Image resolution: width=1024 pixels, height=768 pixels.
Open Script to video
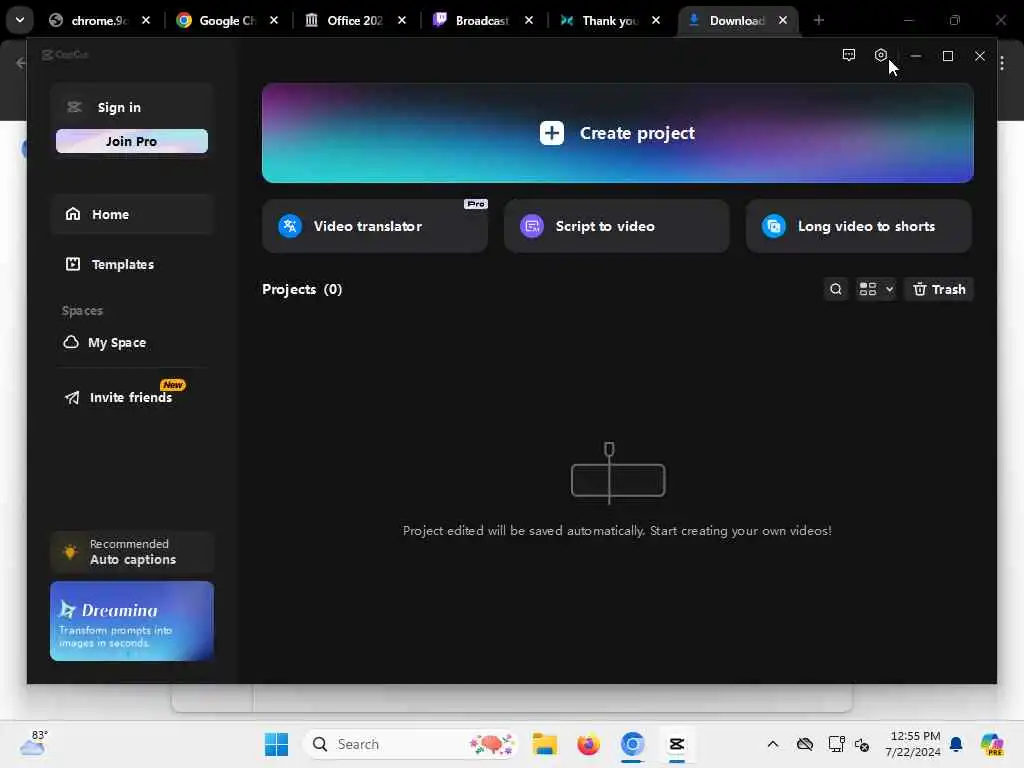pyautogui.click(x=616, y=226)
